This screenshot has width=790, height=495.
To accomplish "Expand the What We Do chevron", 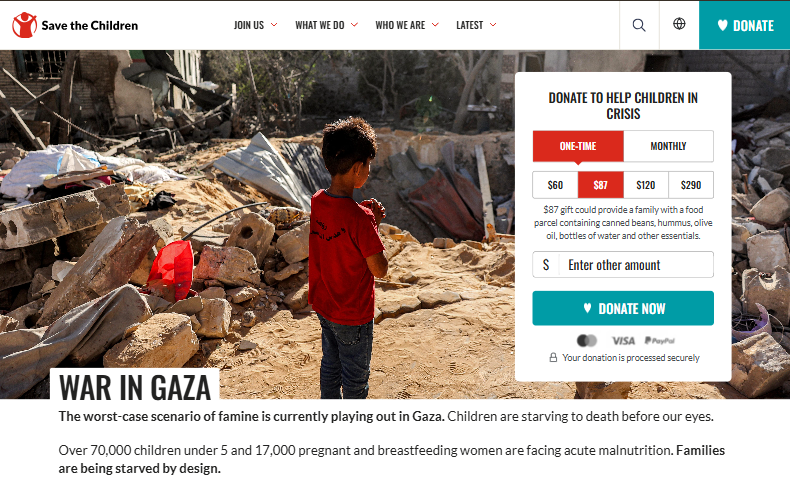I will [354, 25].
